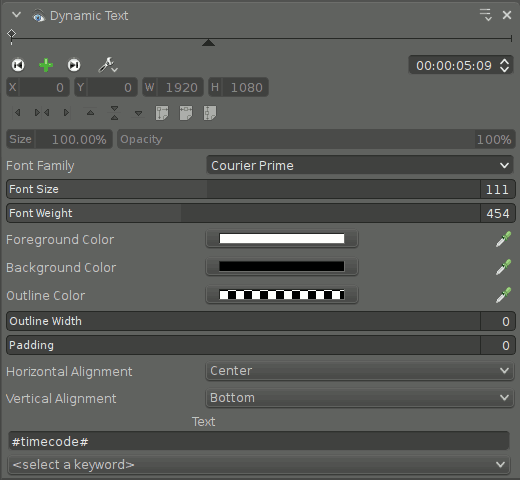
Task: Open Vertical Alignment Bottom dropdown
Action: point(360,398)
